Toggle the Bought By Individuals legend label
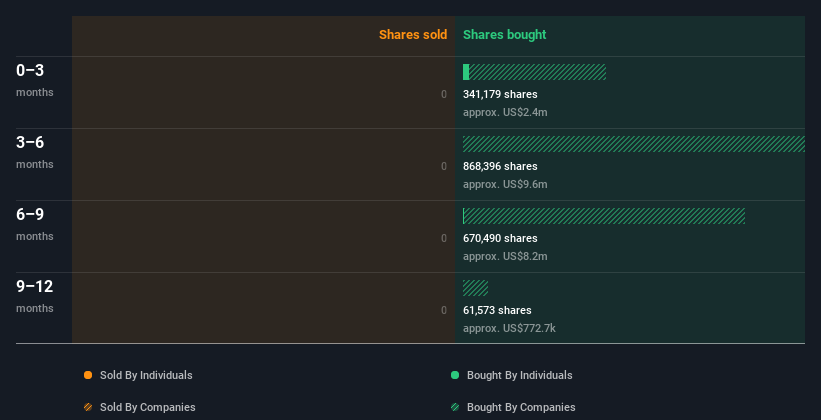Viewport: 821px width, 420px height. pyautogui.click(x=519, y=375)
